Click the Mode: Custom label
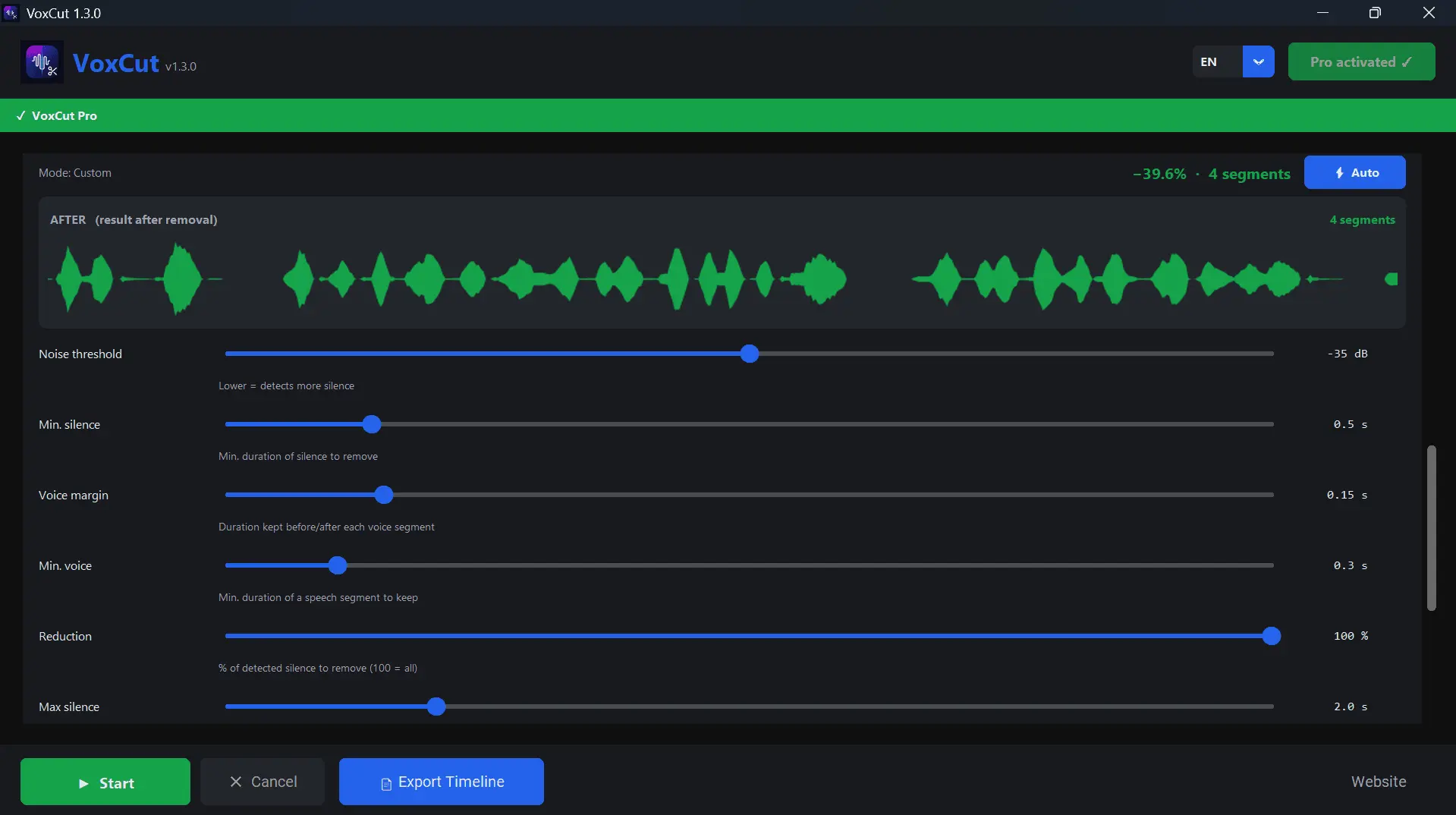1456x815 pixels. pos(75,173)
